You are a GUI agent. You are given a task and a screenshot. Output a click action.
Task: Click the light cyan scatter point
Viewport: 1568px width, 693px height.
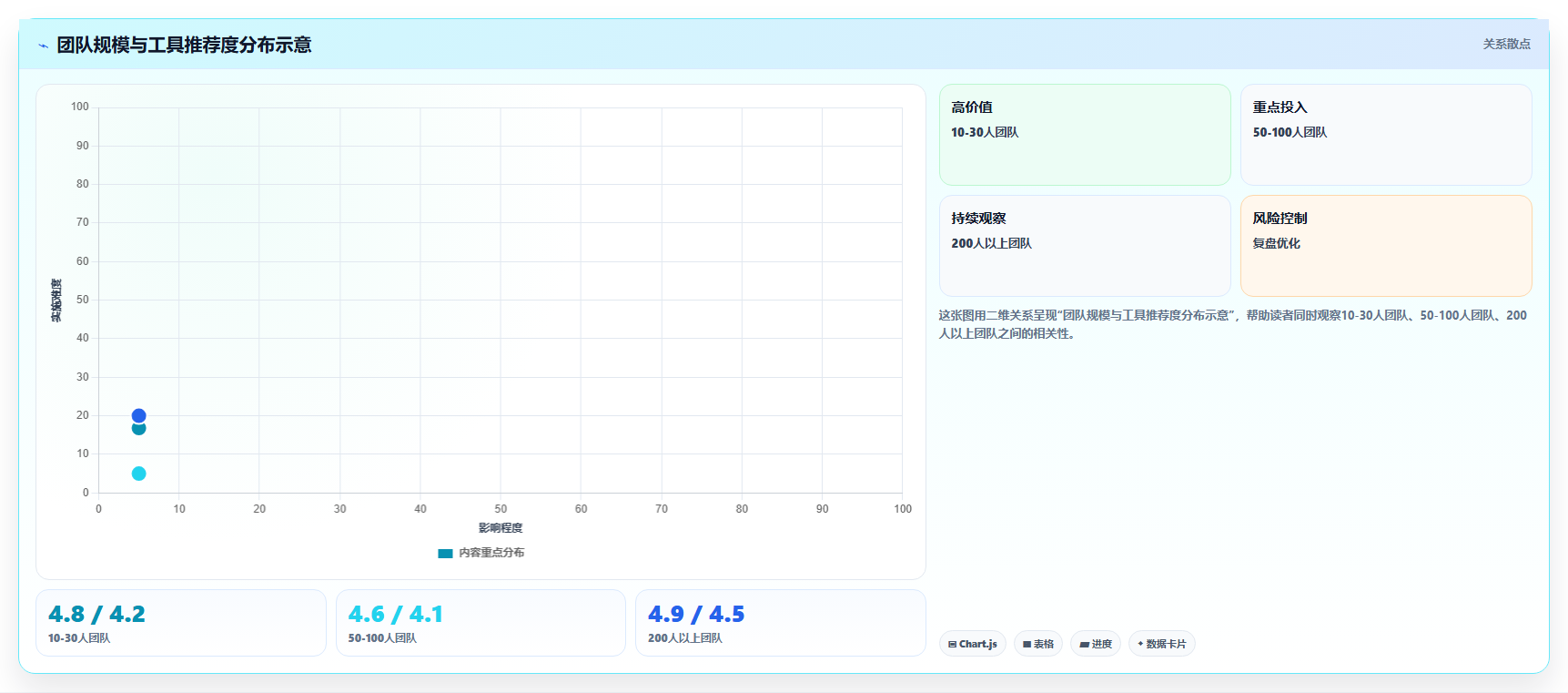tap(138, 474)
